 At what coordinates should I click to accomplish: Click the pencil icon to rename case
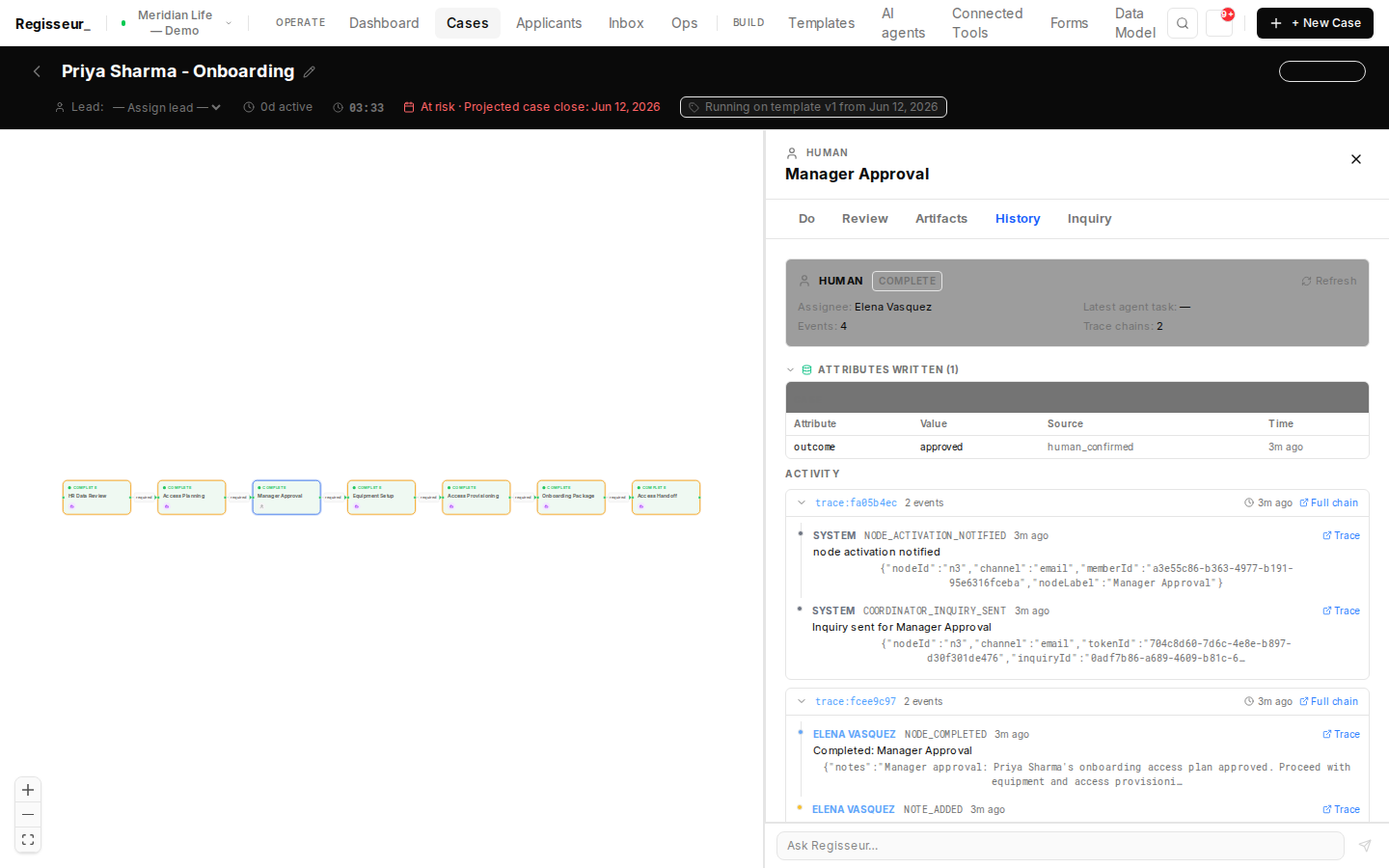[309, 71]
